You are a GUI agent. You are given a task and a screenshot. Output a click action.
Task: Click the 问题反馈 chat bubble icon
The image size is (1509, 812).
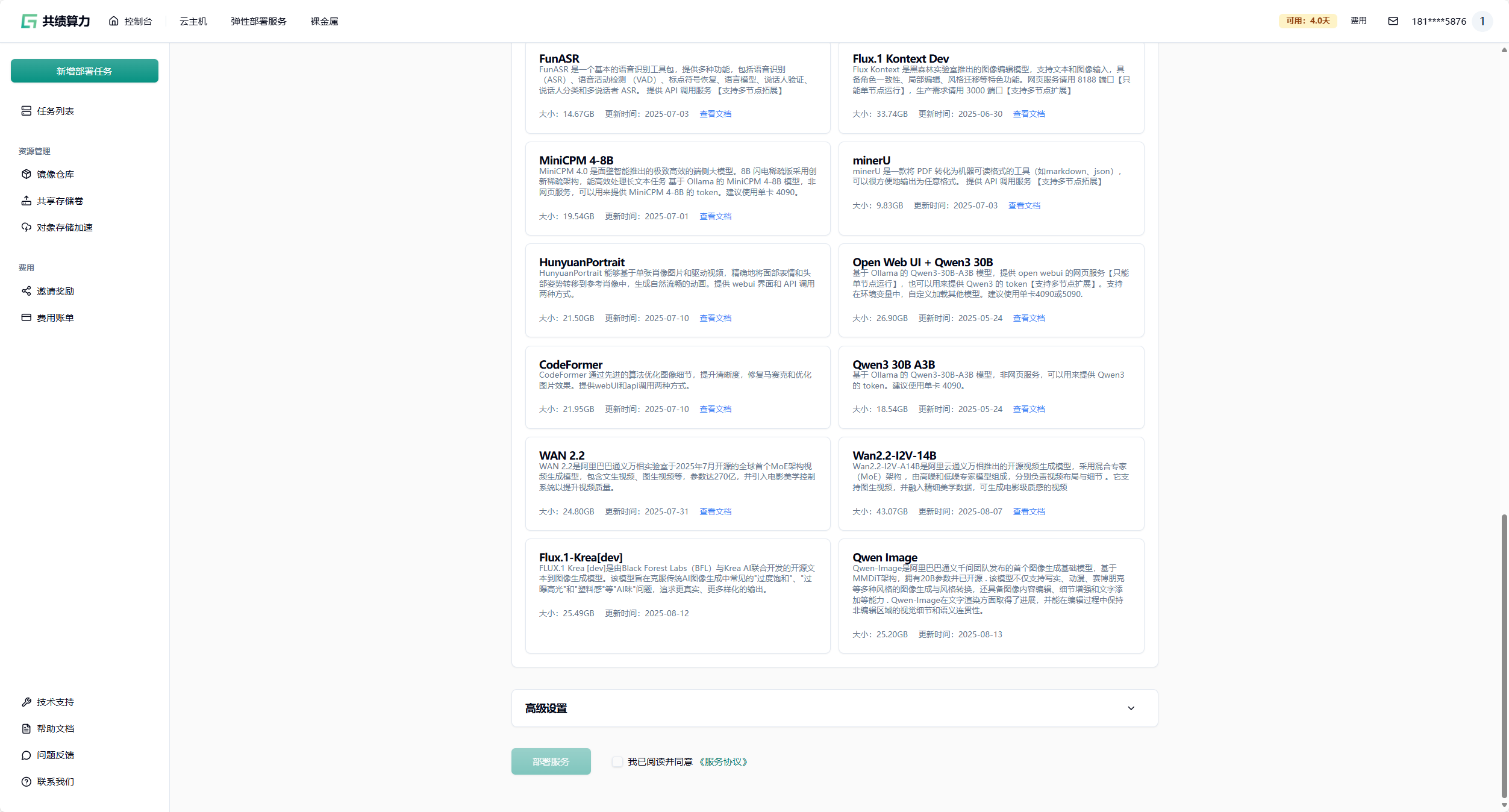(26, 755)
